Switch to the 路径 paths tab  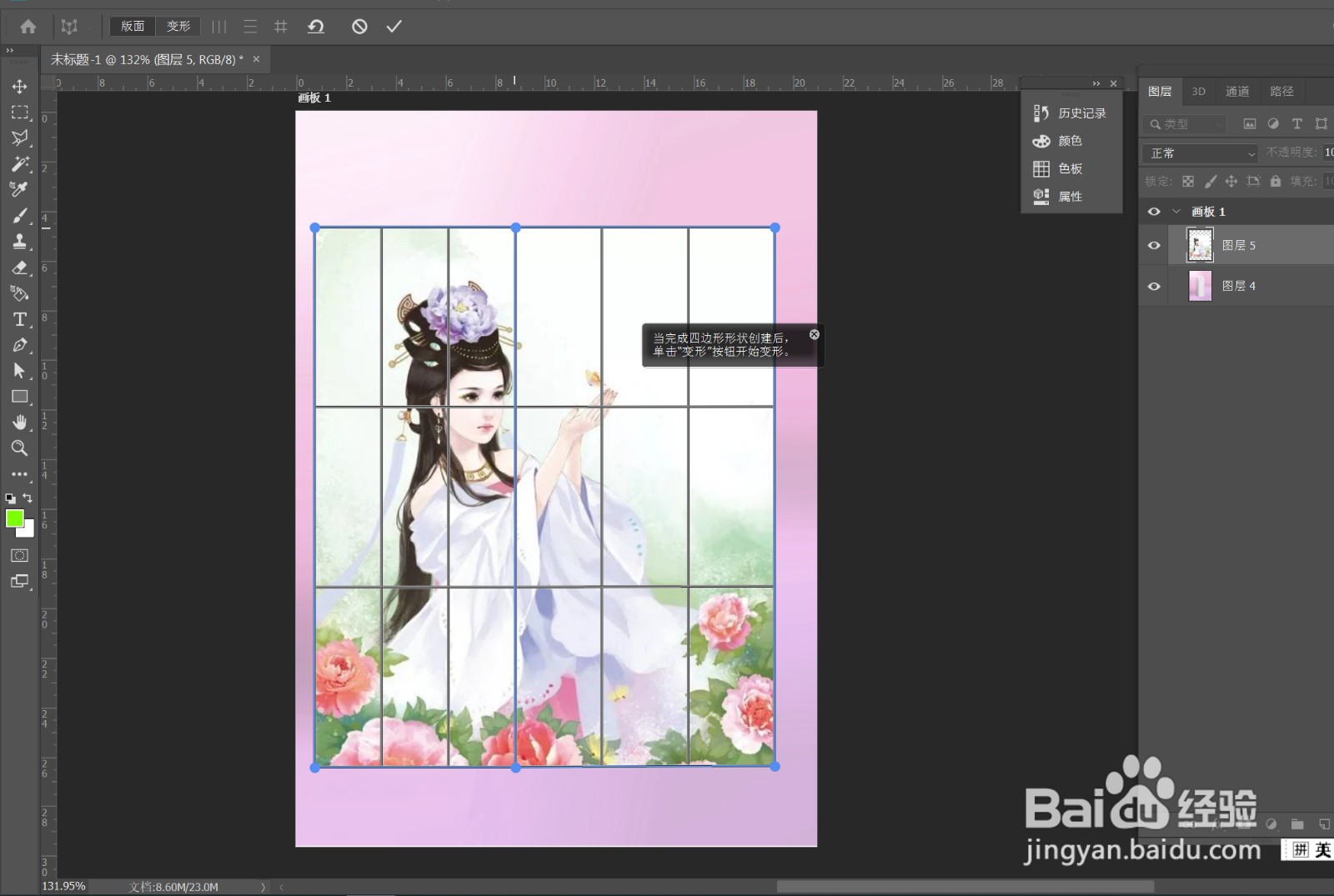(1281, 92)
